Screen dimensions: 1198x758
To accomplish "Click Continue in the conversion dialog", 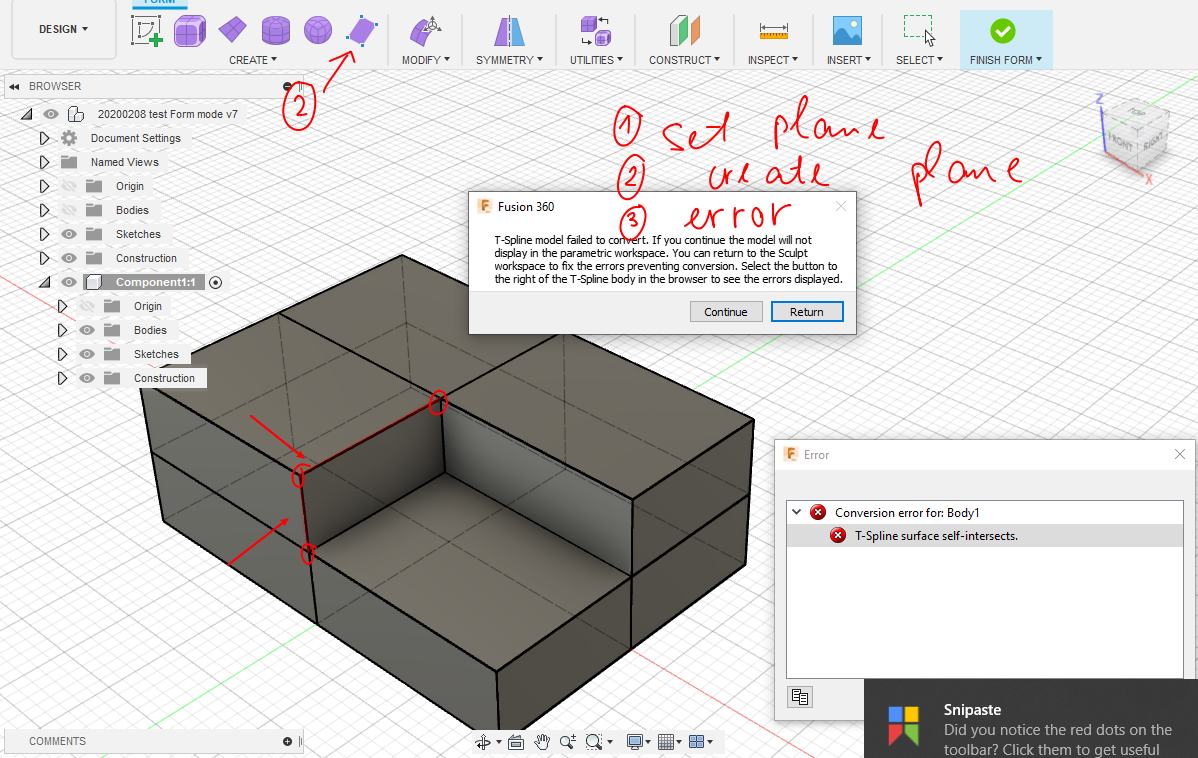I will 726,311.
